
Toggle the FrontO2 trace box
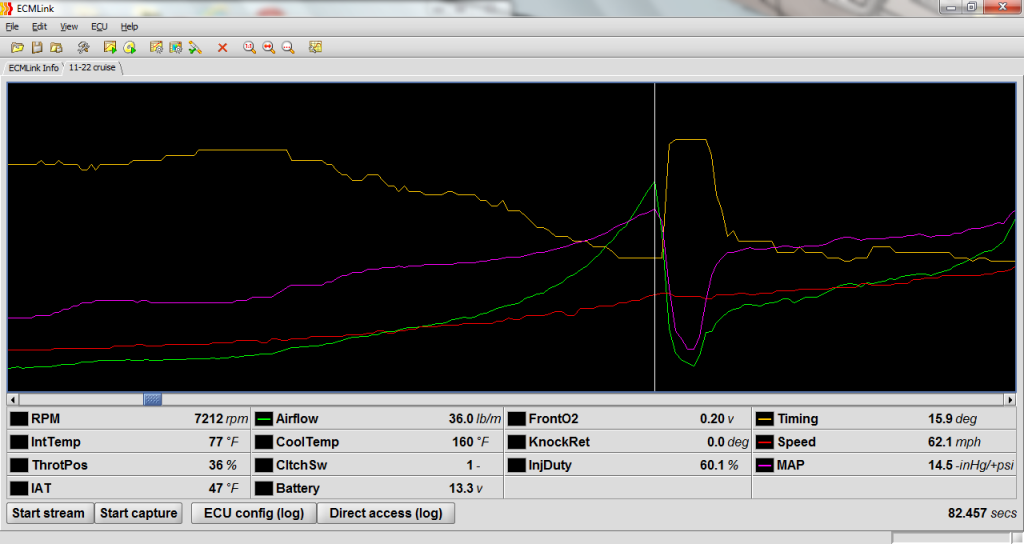point(517,419)
